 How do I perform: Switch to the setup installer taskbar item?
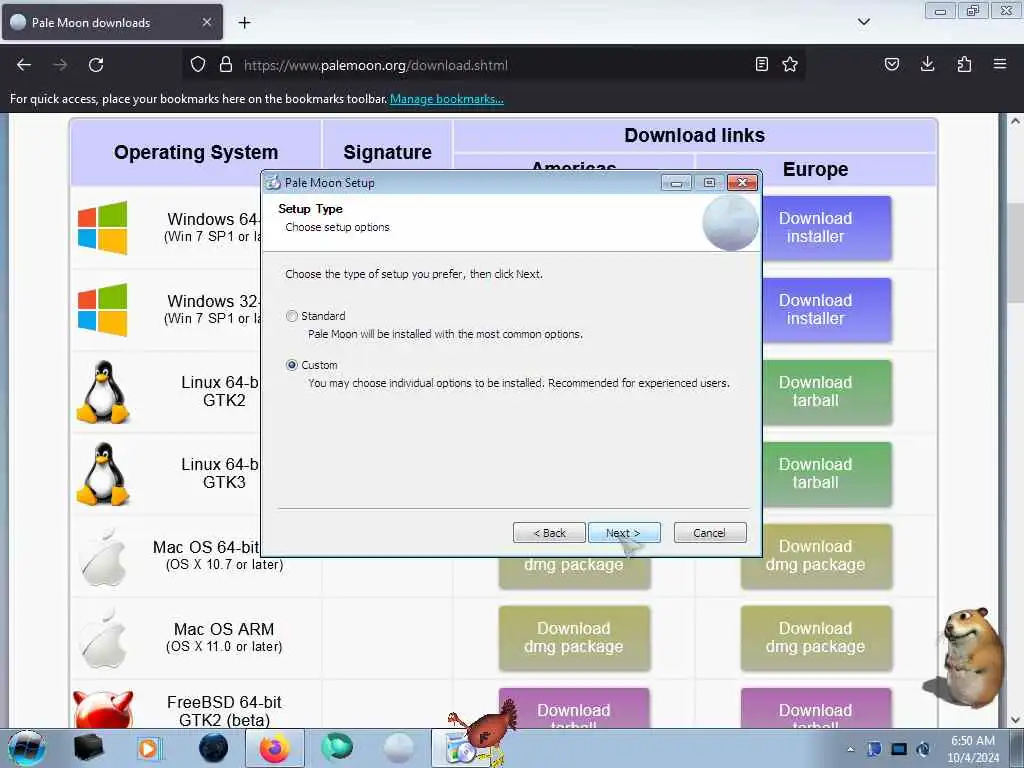tap(460, 748)
